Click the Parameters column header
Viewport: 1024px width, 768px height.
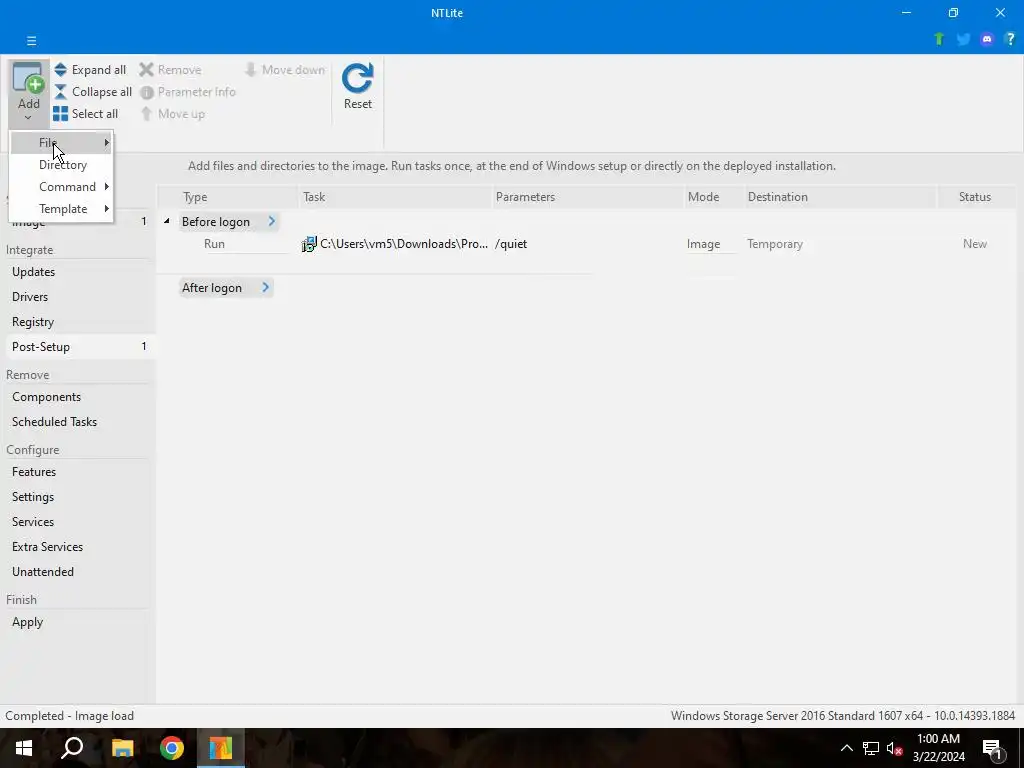(588, 197)
